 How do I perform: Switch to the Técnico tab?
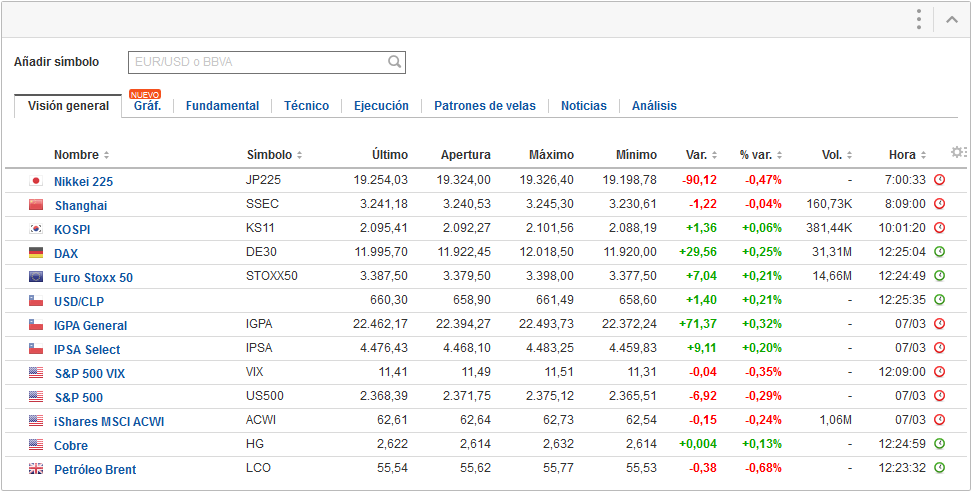coord(306,106)
